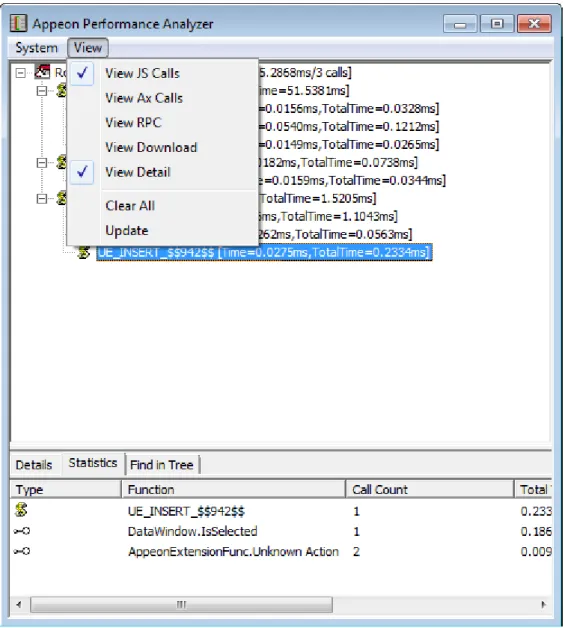Minimize the Performance Analyzer window
The height and width of the screenshot is (628, 565).
(x=460, y=24)
